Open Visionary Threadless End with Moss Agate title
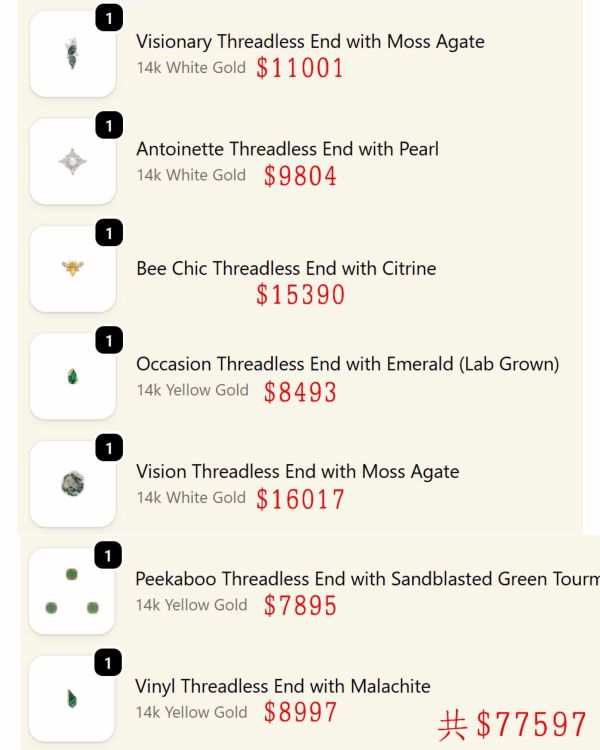The width and height of the screenshot is (600, 750). pos(310,41)
